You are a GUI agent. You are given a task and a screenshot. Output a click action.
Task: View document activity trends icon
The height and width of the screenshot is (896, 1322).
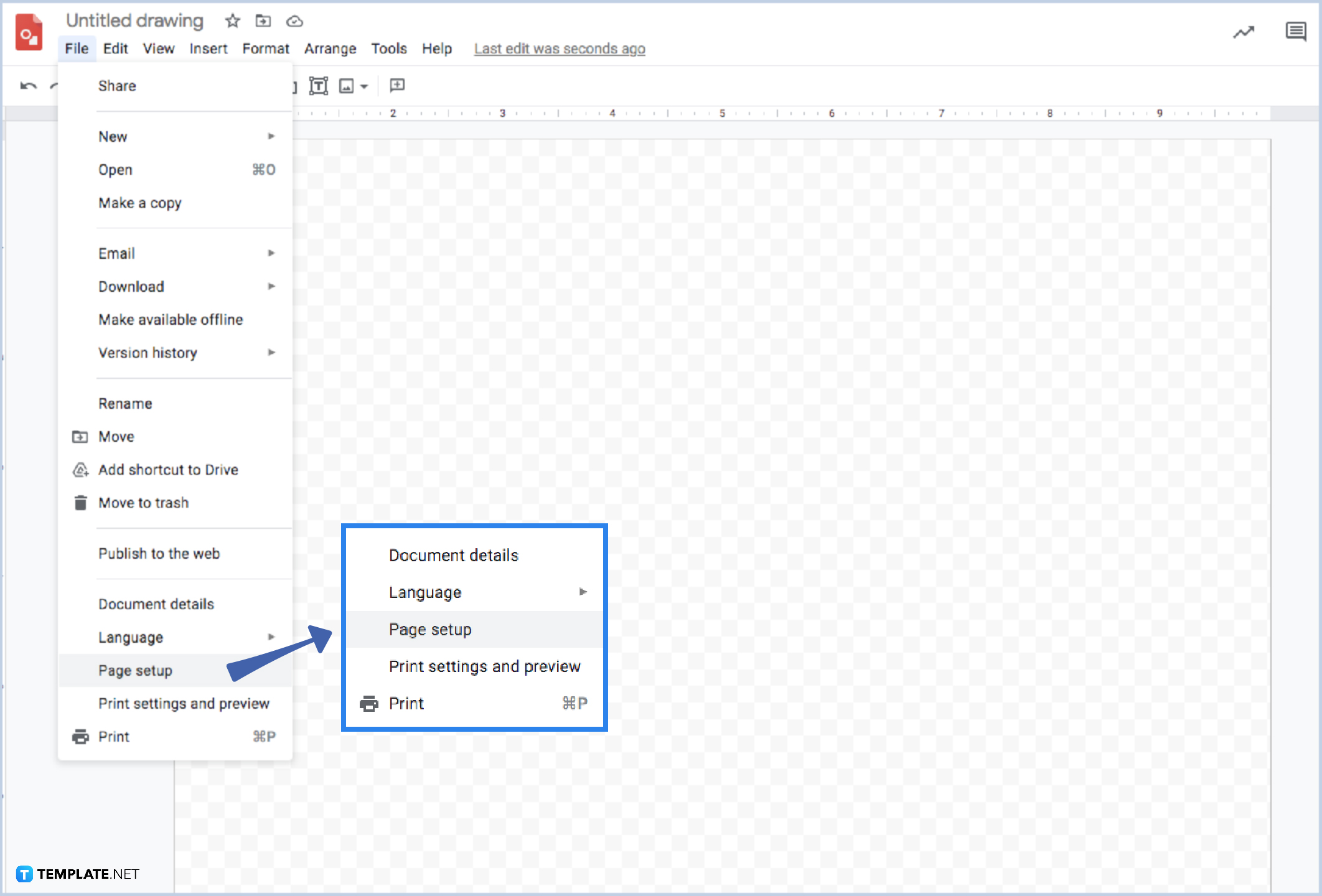click(1243, 32)
